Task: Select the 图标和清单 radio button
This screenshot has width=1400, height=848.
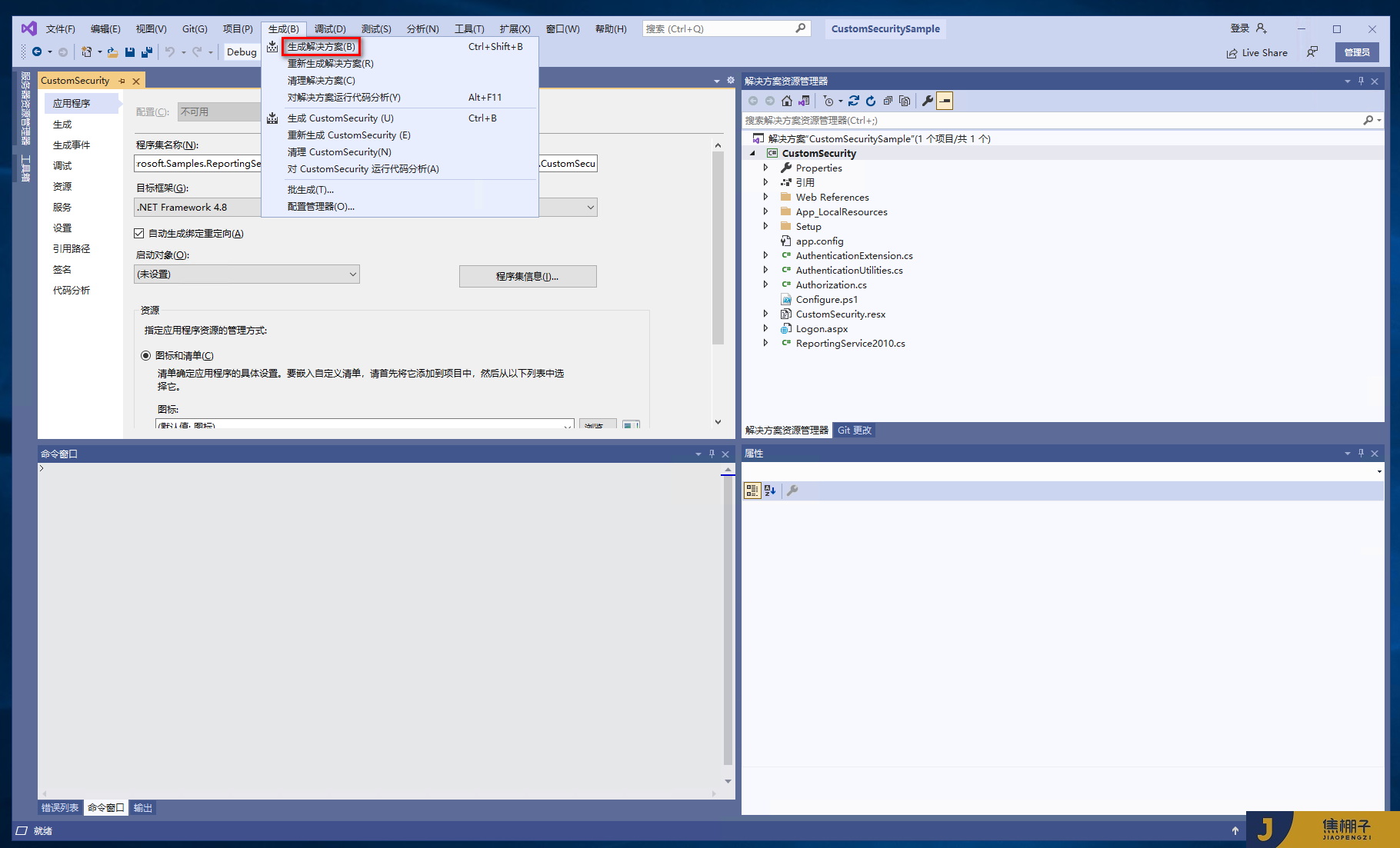Action: 145,355
